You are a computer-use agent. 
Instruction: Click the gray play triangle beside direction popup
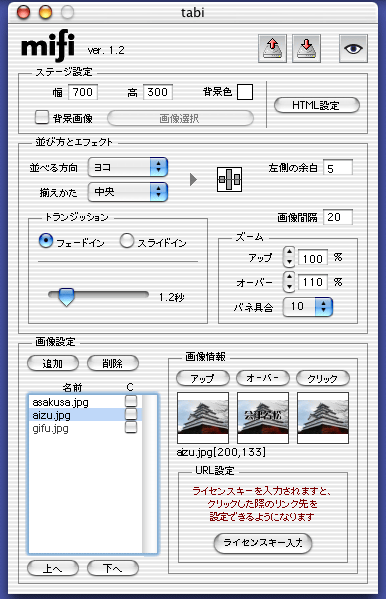click(193, 179)
